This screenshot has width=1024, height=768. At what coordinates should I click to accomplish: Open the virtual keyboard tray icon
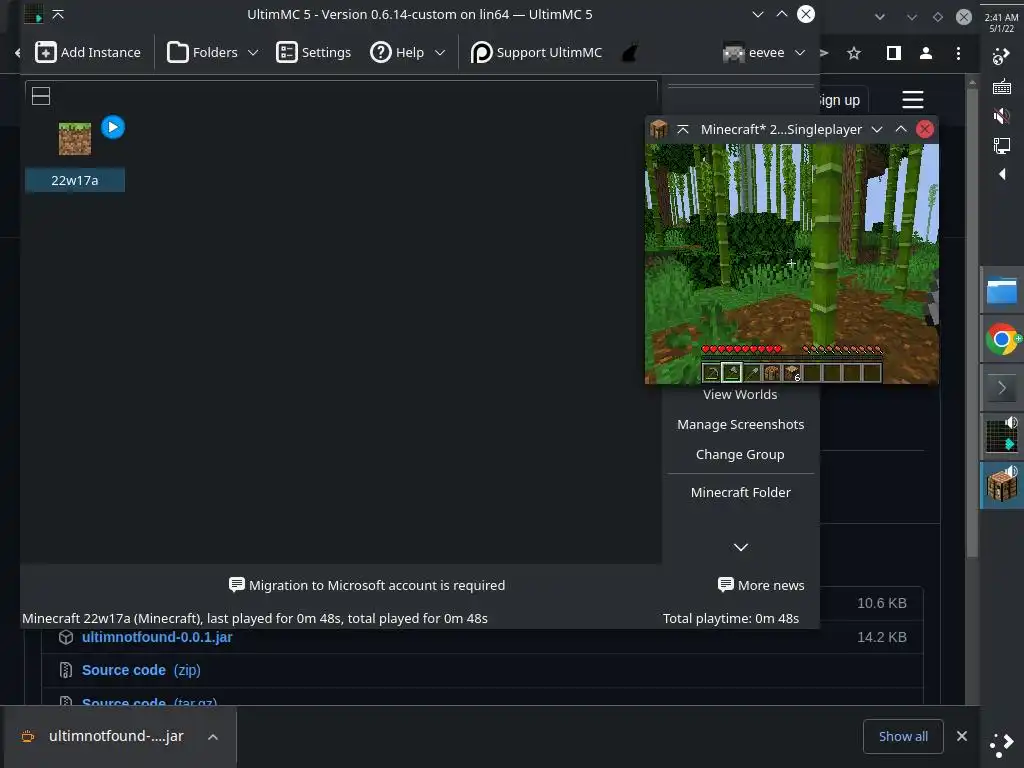1001,86
